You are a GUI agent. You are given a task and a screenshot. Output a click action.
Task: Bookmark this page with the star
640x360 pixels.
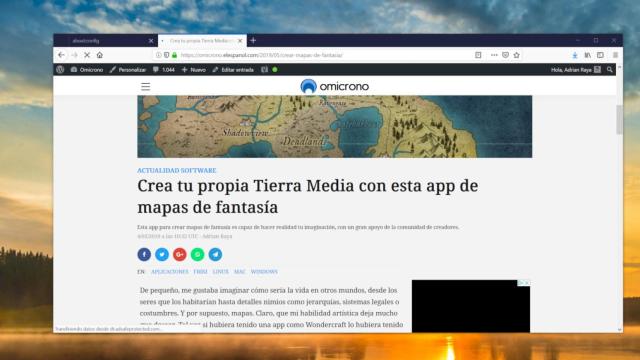pos(517,55)
